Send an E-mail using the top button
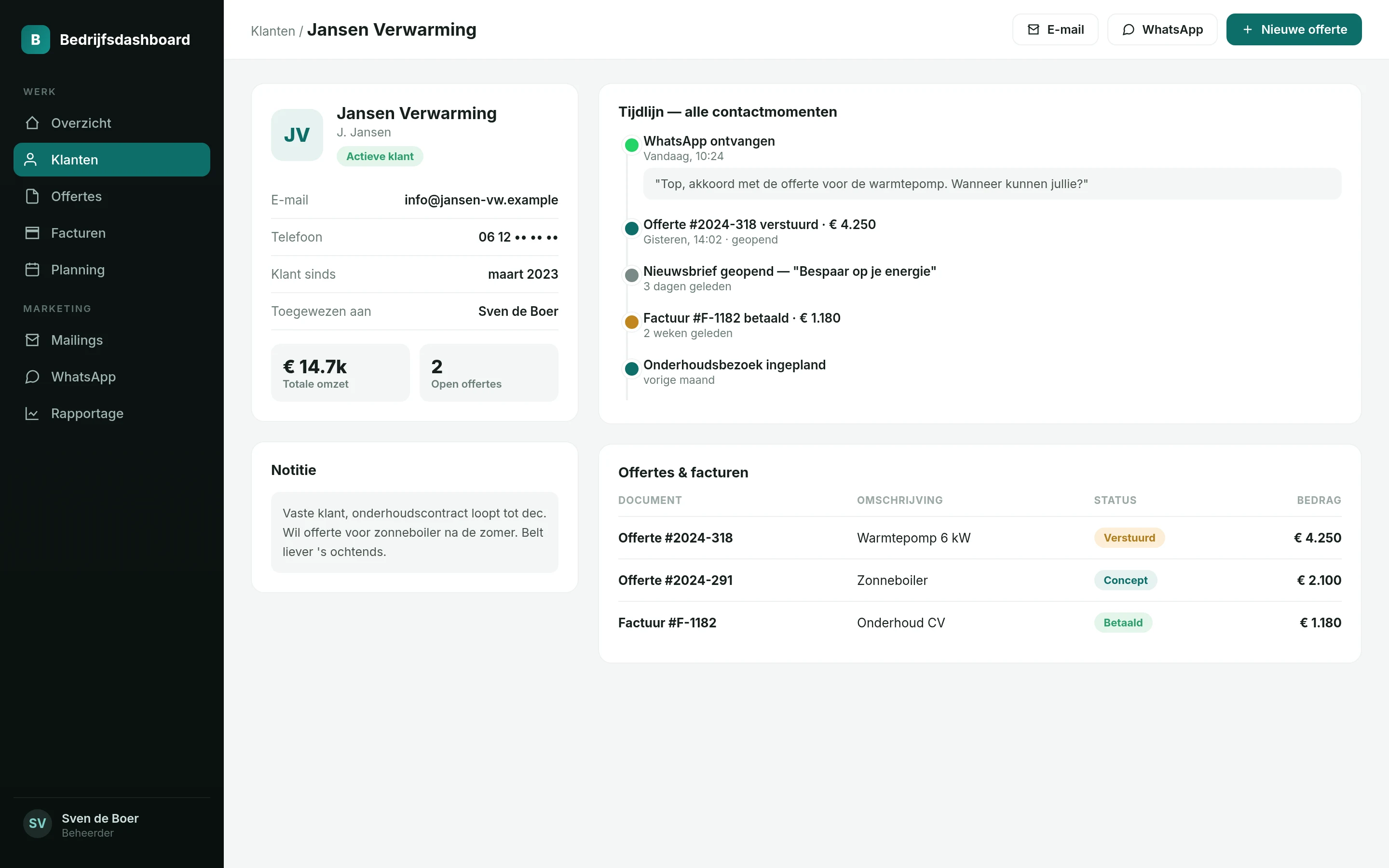Viewport: 1389px width, 868px height. [1055, 29]
